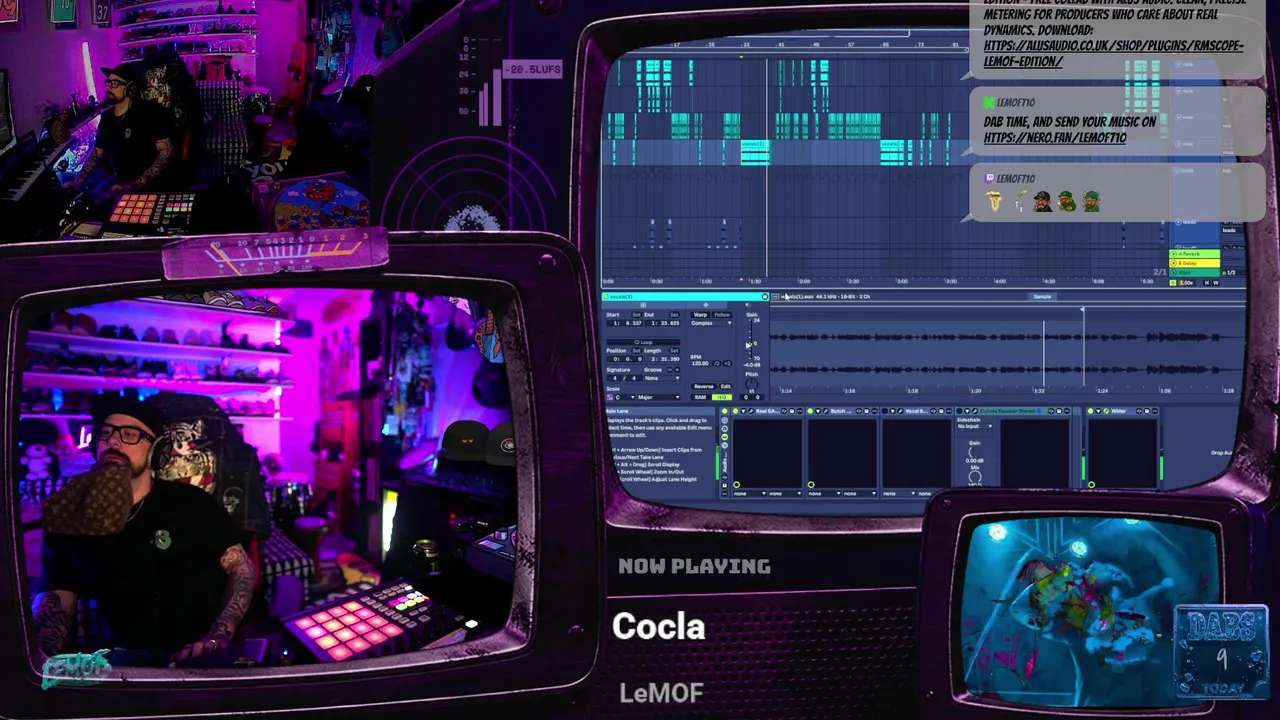Click the Vocal device wrench icon

[x=900, y=411]
